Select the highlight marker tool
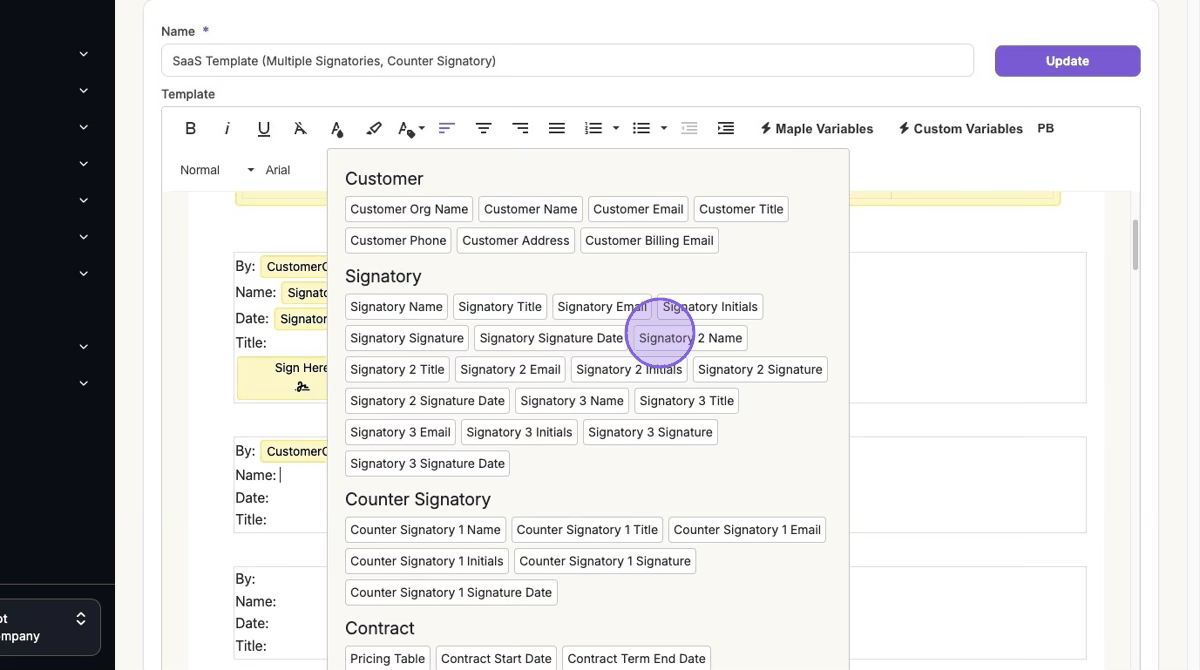 [374, 128]
